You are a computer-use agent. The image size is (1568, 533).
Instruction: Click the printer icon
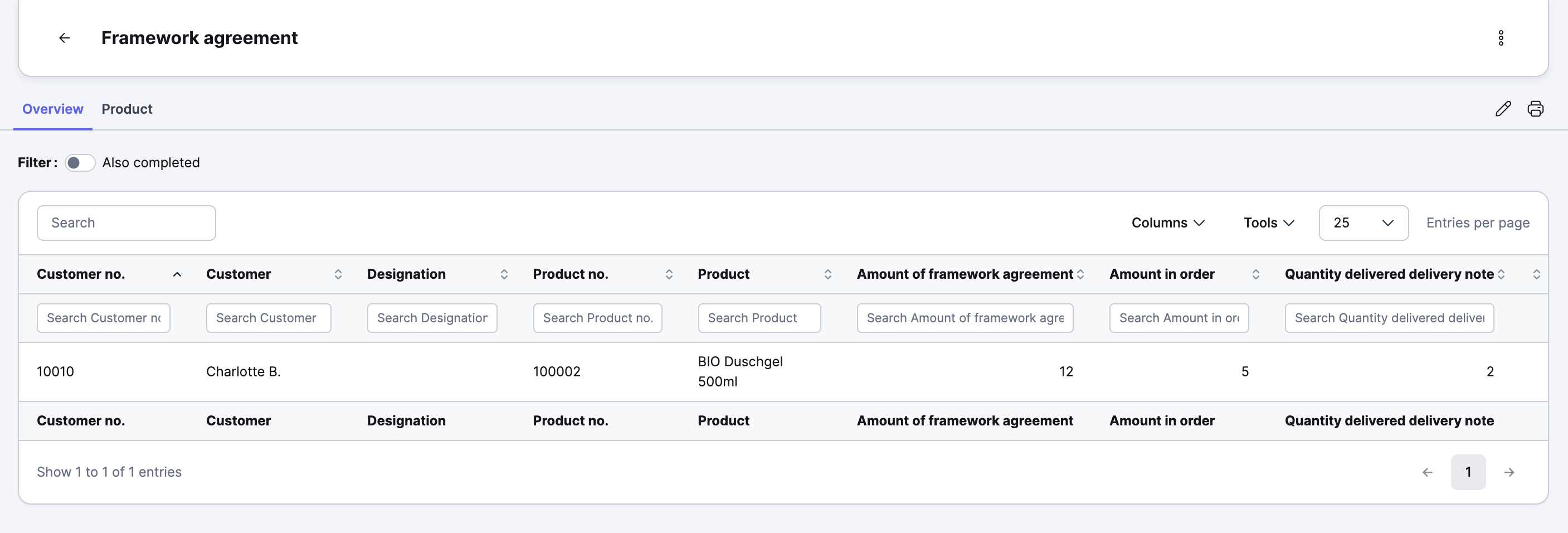click(1535, 109)
